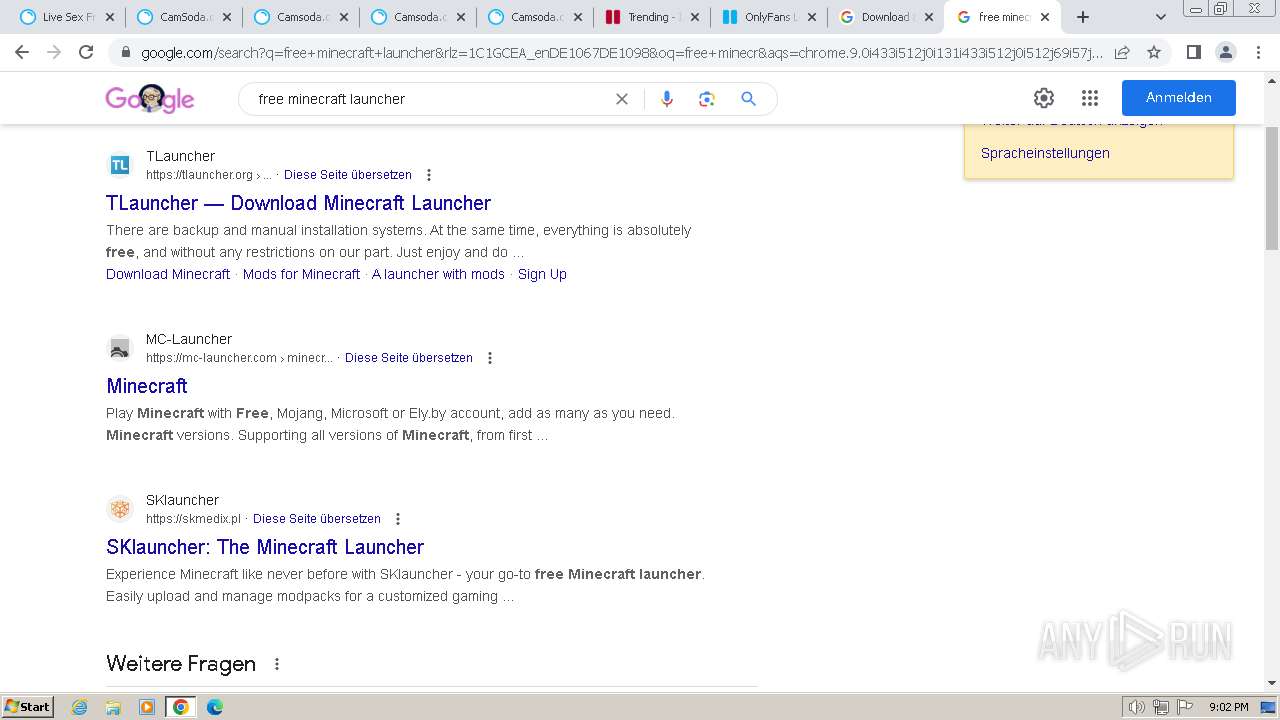Translate the TLauncher page
1280x720 pixels.
tap(348, 175)
